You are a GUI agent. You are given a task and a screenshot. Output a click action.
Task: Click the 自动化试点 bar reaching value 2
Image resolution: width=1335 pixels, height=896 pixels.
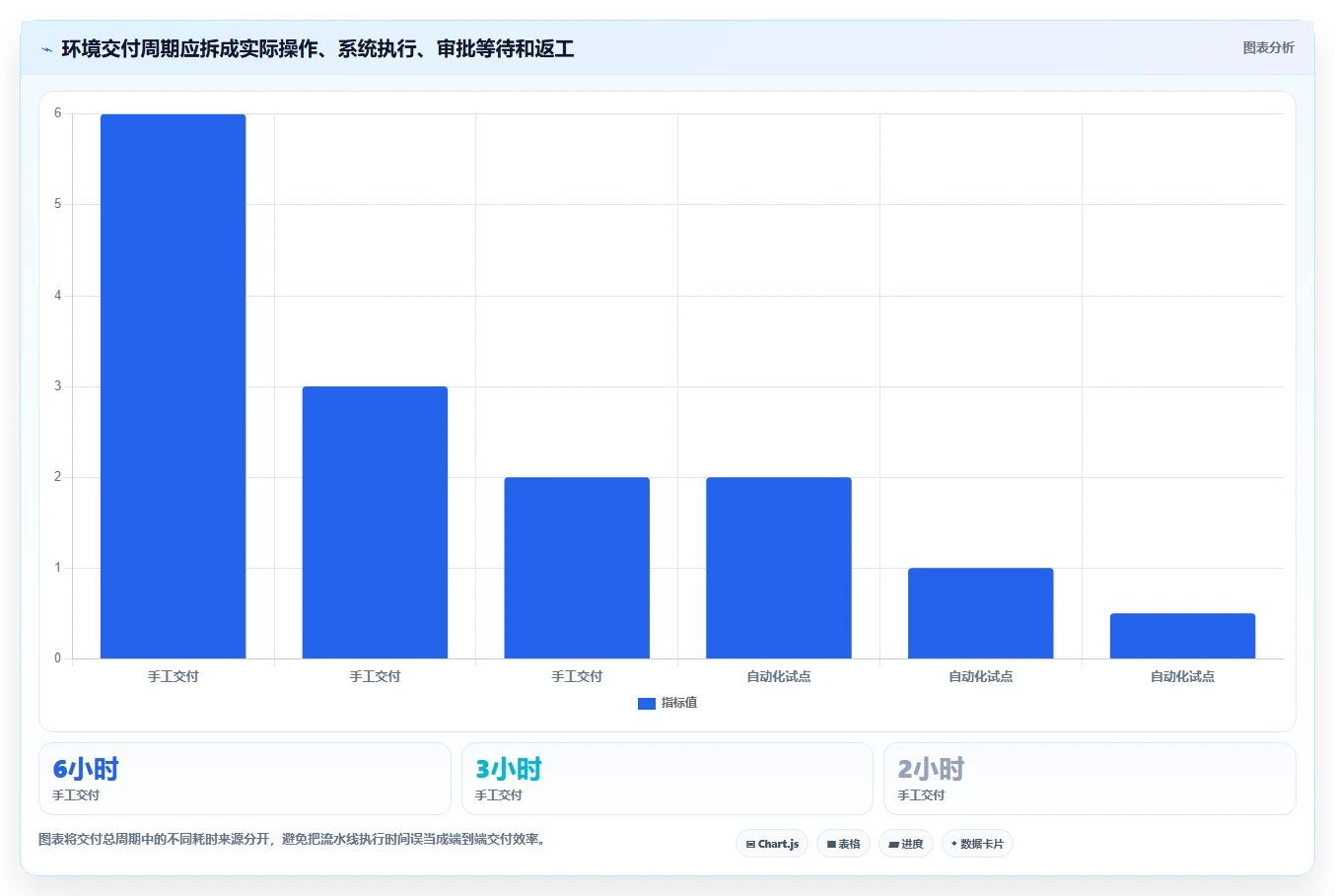(x=779, y=568)
